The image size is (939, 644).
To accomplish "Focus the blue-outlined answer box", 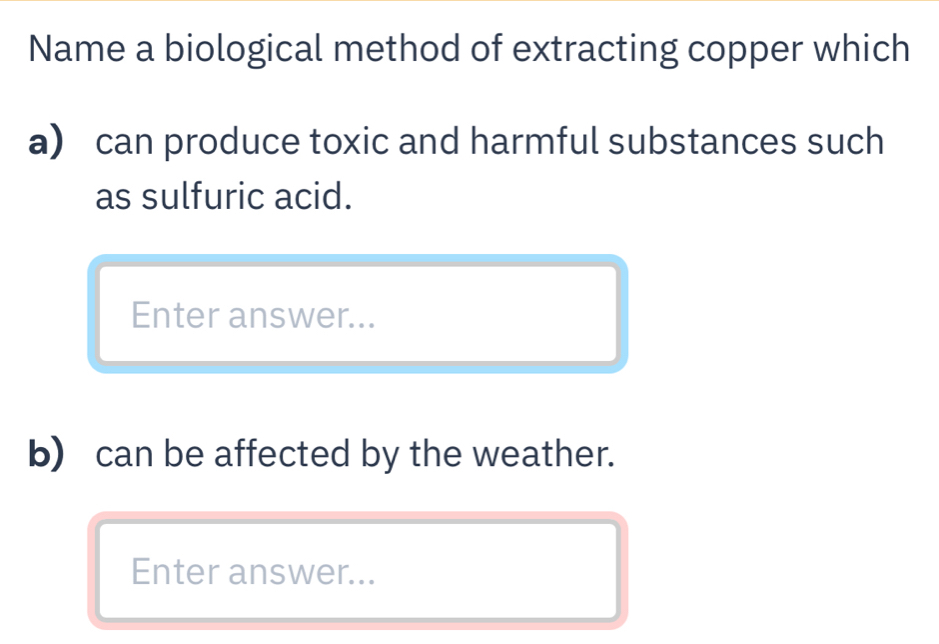I will click(358, 314).
